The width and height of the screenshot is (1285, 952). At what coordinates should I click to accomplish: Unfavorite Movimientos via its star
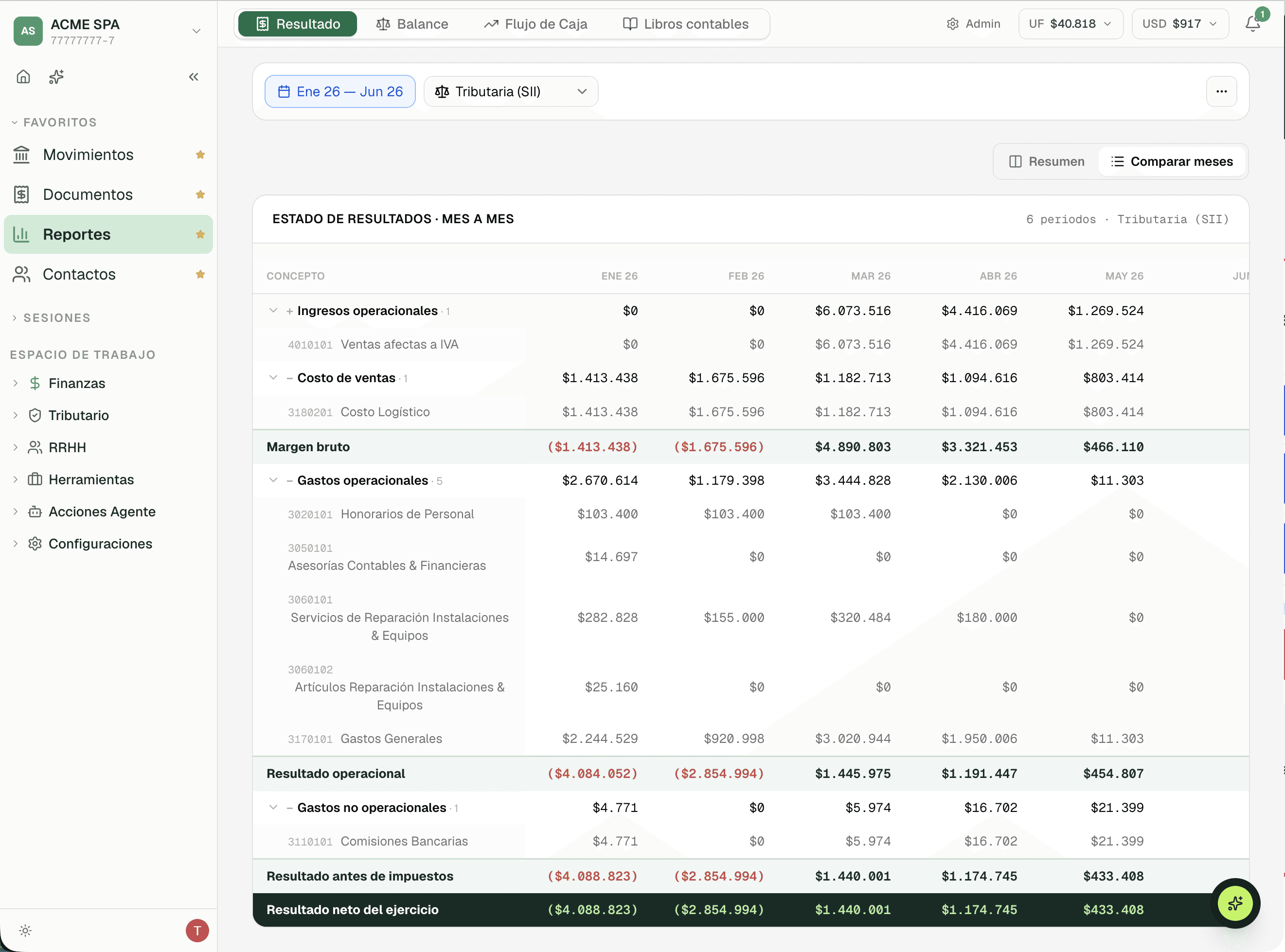(200, 155)
